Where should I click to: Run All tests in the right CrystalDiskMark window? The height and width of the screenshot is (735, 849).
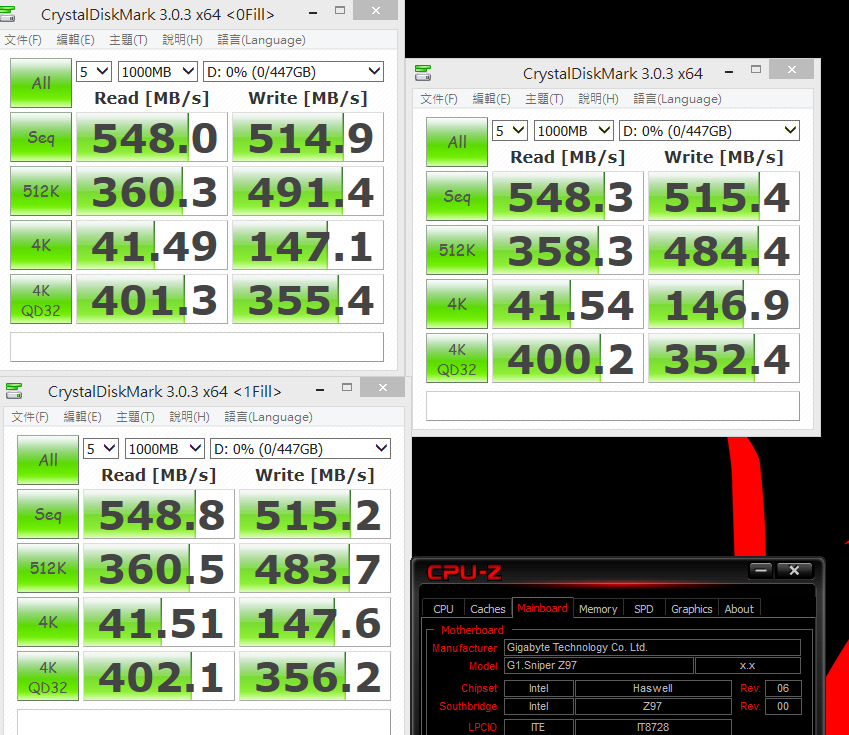point(456,142)
